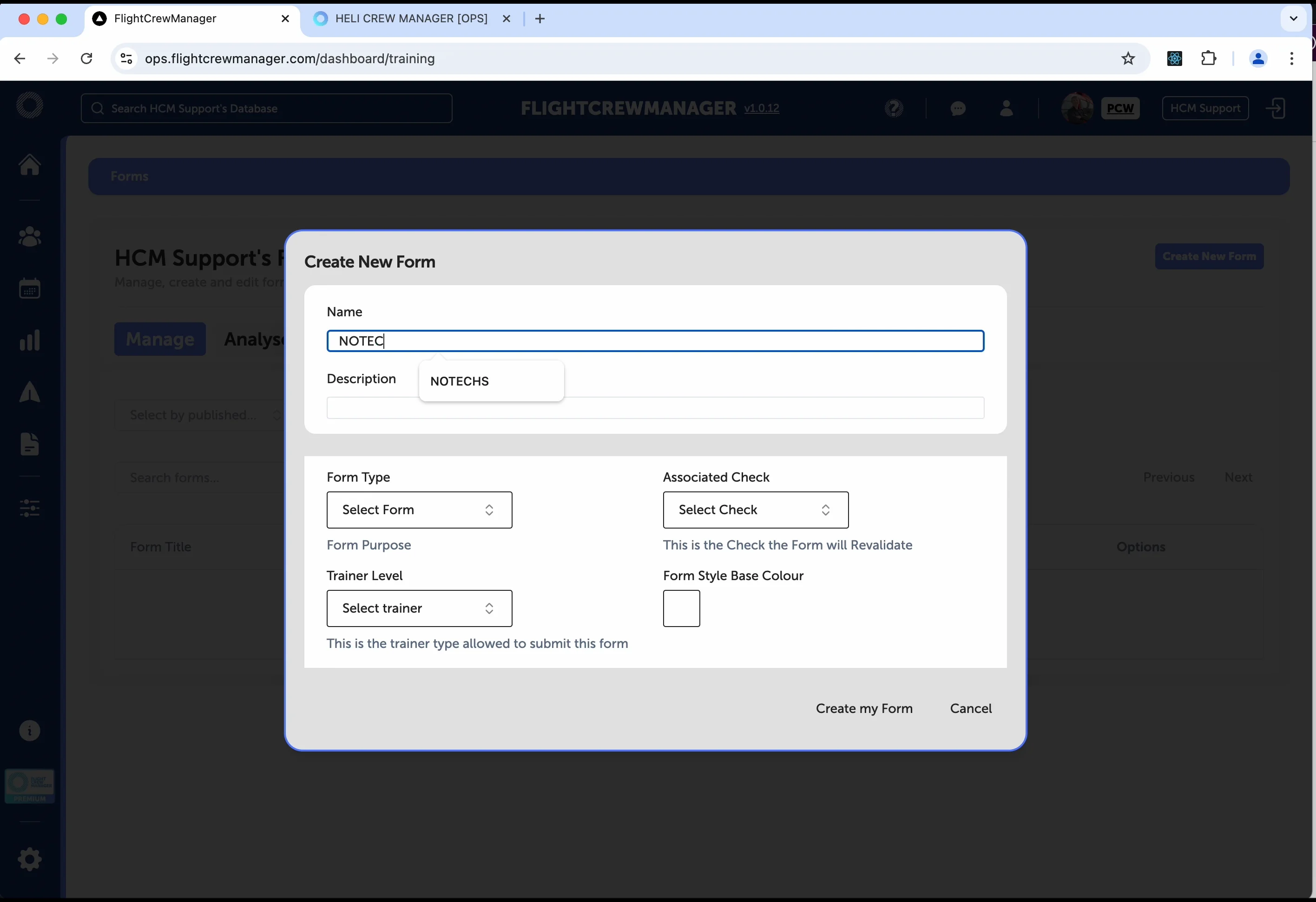Open the Select Form dropdown
1316x902 pixels.
(x=419, y=509)
